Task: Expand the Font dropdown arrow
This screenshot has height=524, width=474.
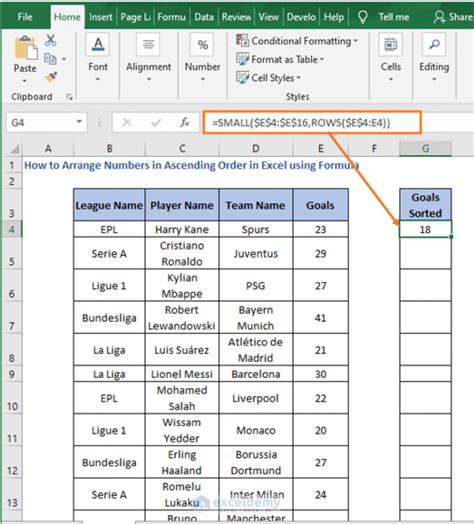Action: coord(98,80)
